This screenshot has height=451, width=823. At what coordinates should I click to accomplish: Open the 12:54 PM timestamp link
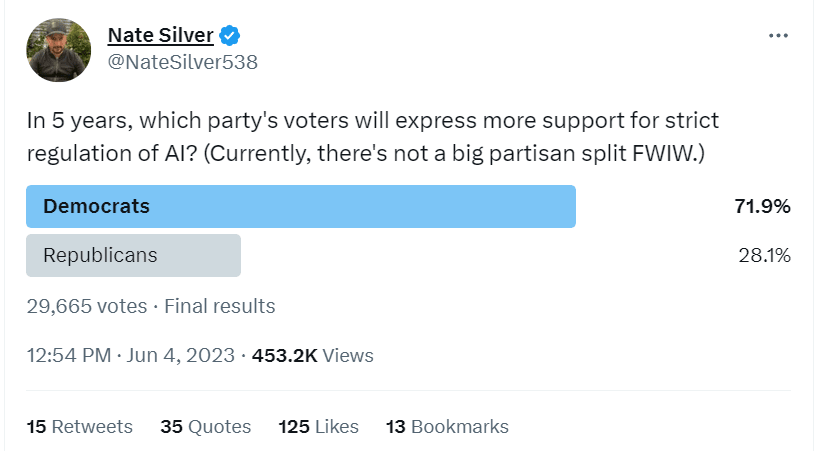pos(68,355)
